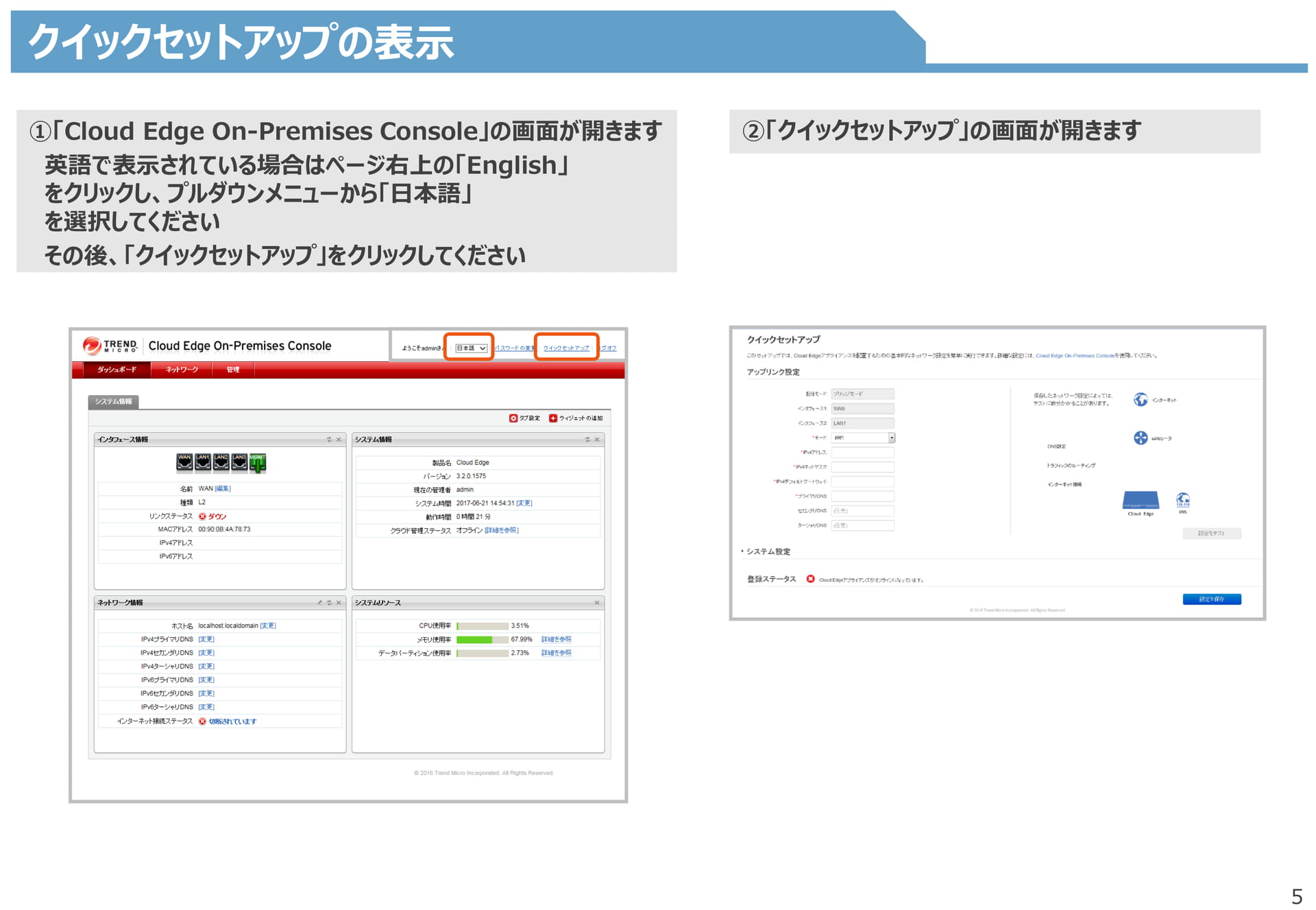Click 変更 link for IPv4プライマリDNS
The height and width of the screenshot is (910, 1316).
206,640
